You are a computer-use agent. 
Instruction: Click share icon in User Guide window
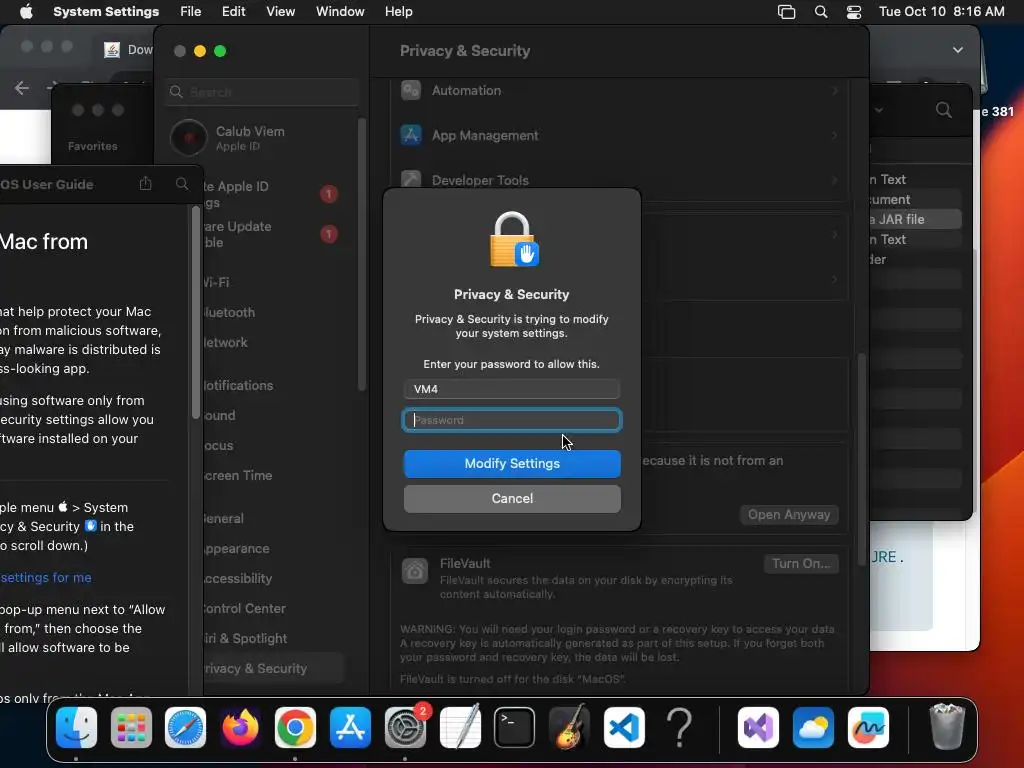coord(146,184)
